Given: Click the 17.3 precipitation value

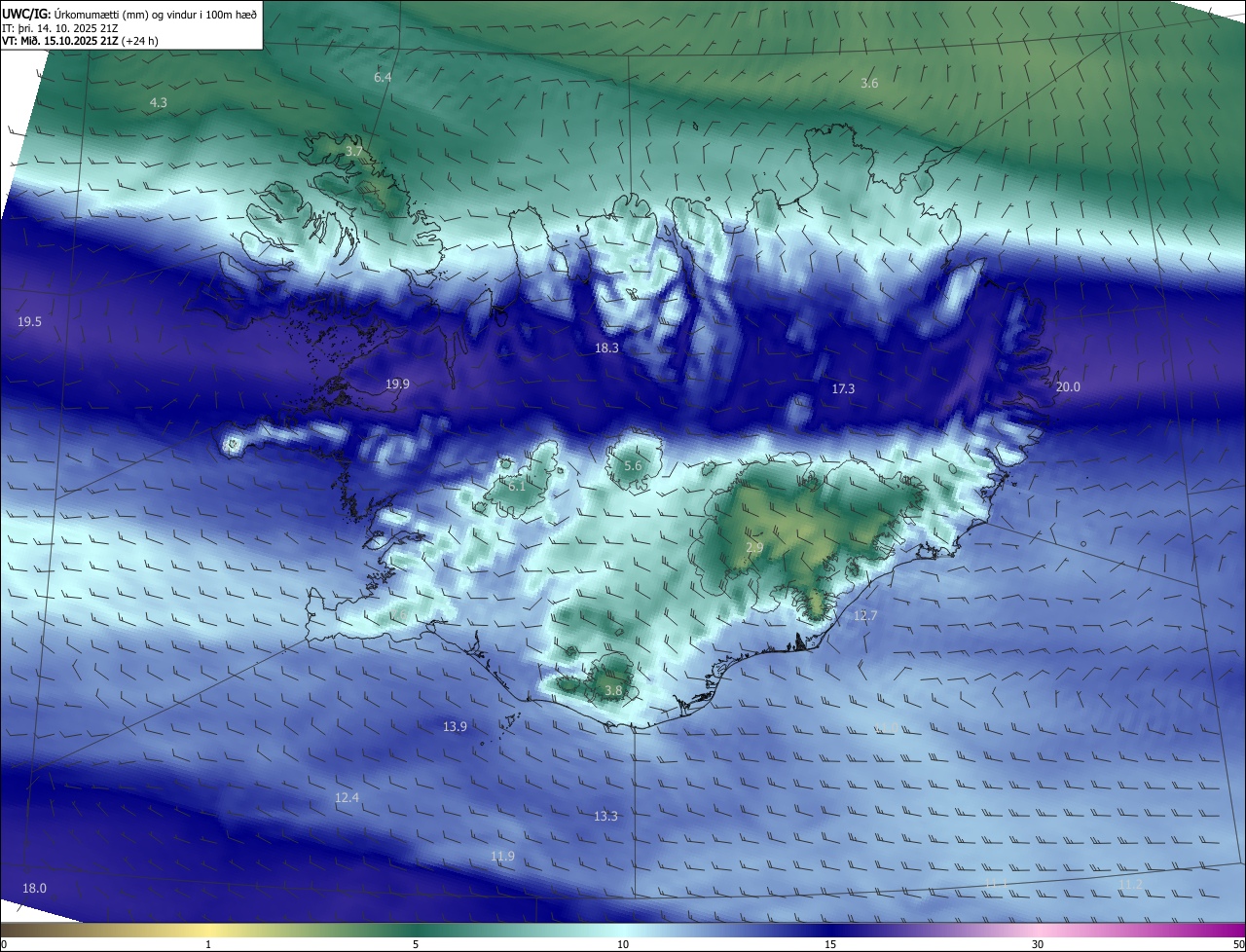Looking at the screenshot, I should (843, 388).
